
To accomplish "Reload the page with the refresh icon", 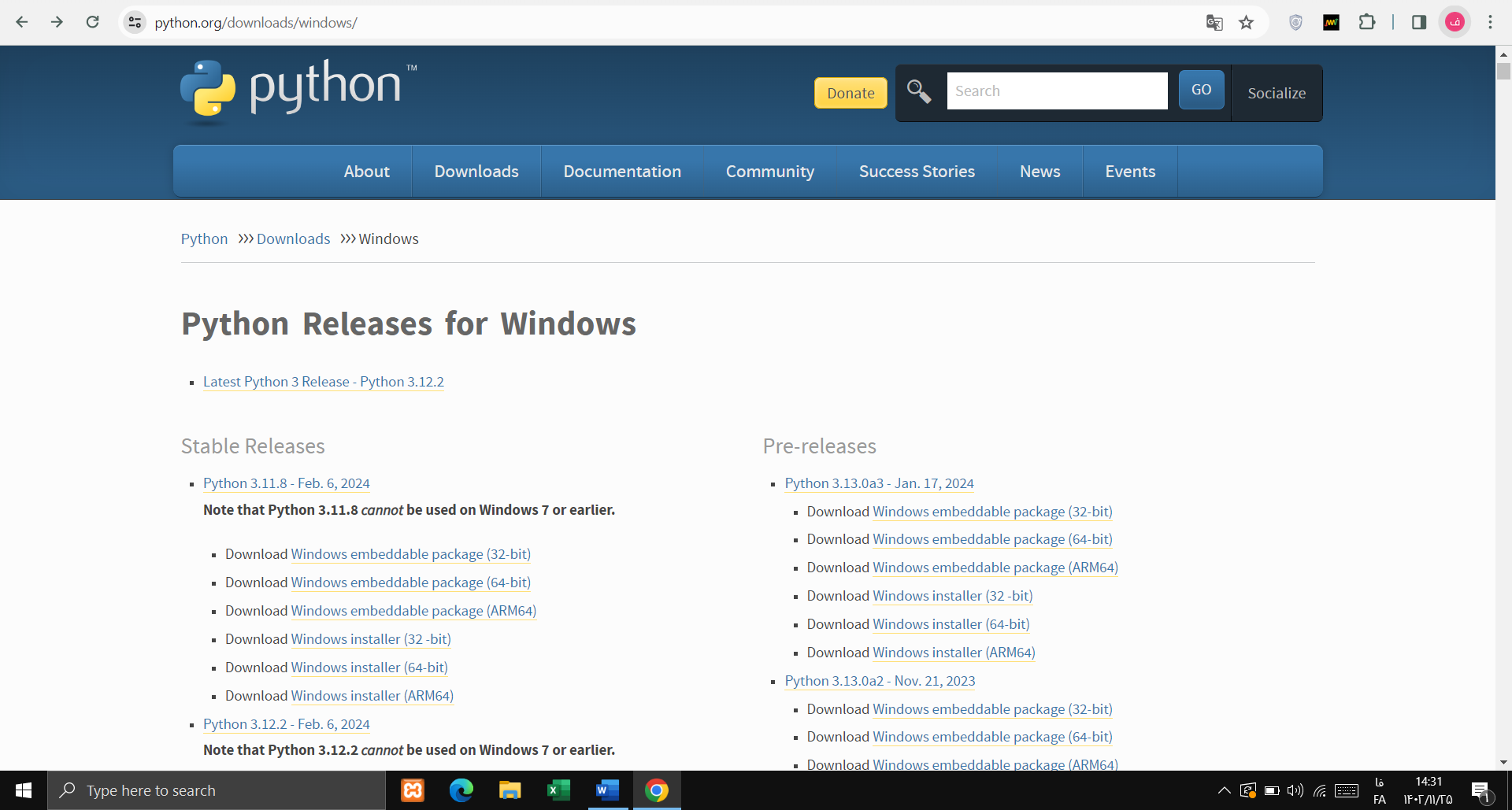I will [93, 22].
